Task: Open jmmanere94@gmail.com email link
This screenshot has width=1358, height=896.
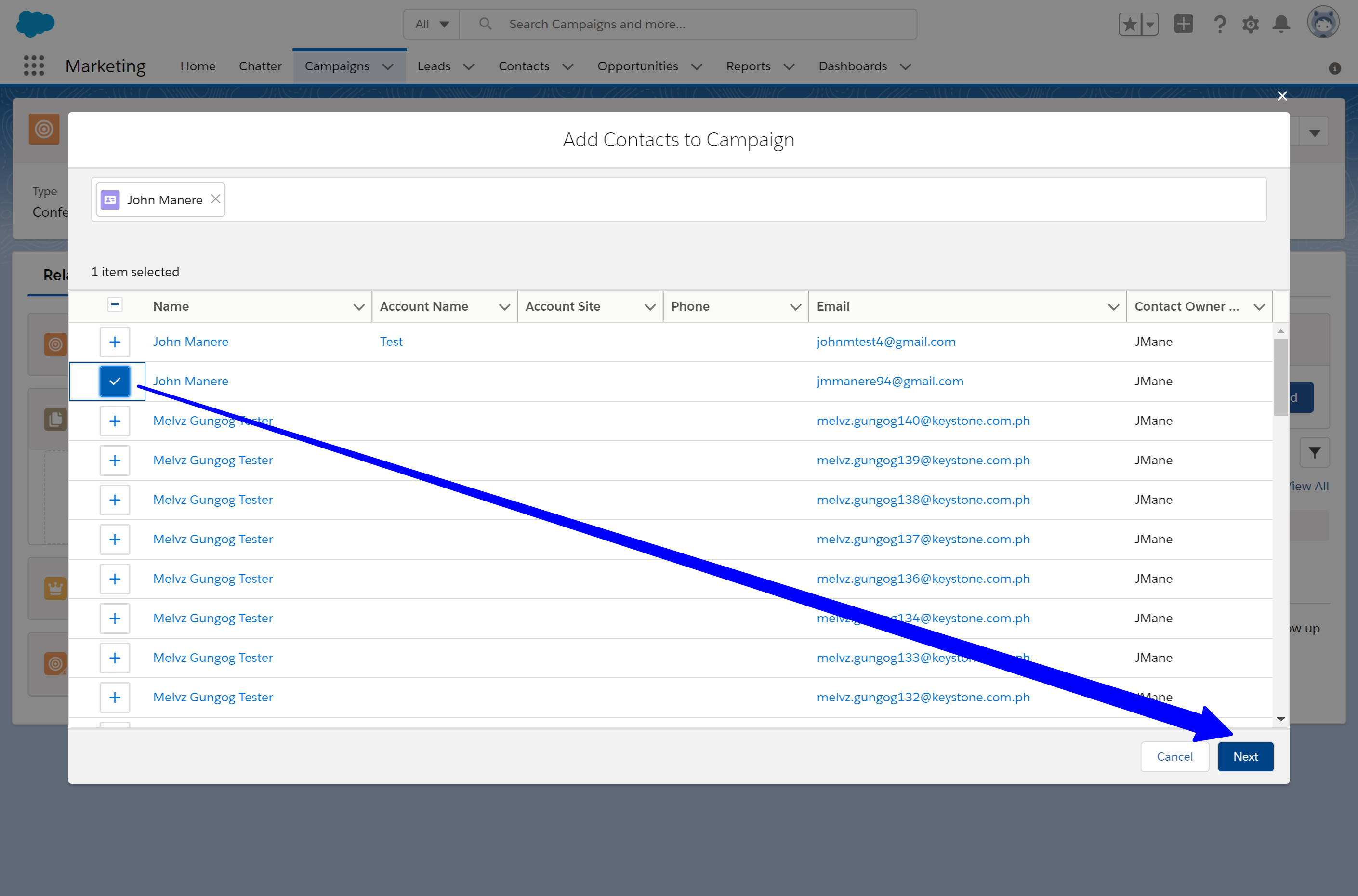Action: (x=890, y=381)
